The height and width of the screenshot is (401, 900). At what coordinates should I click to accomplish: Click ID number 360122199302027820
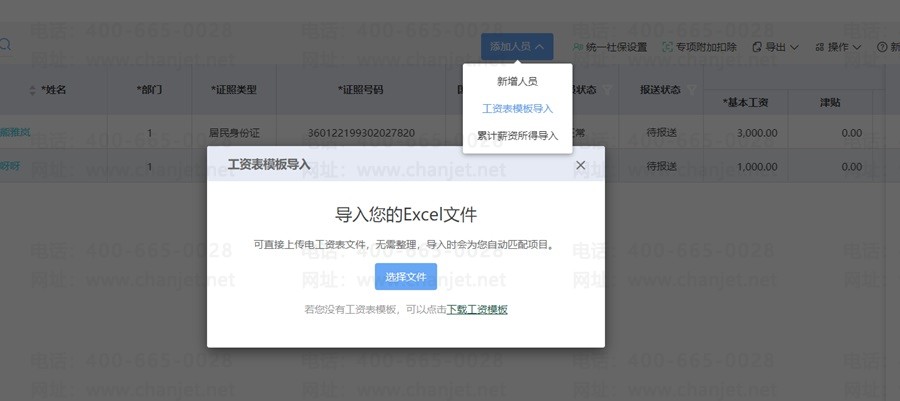361,133
